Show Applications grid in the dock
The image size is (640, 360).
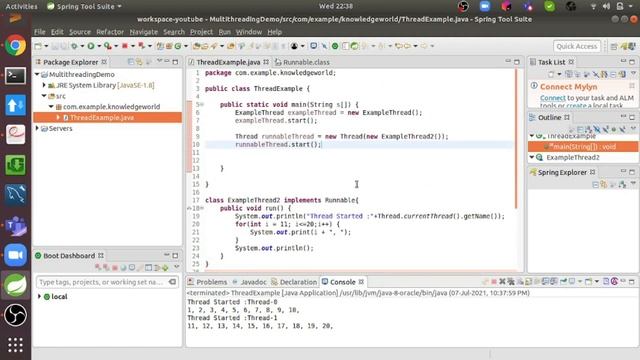pos(16,345)
